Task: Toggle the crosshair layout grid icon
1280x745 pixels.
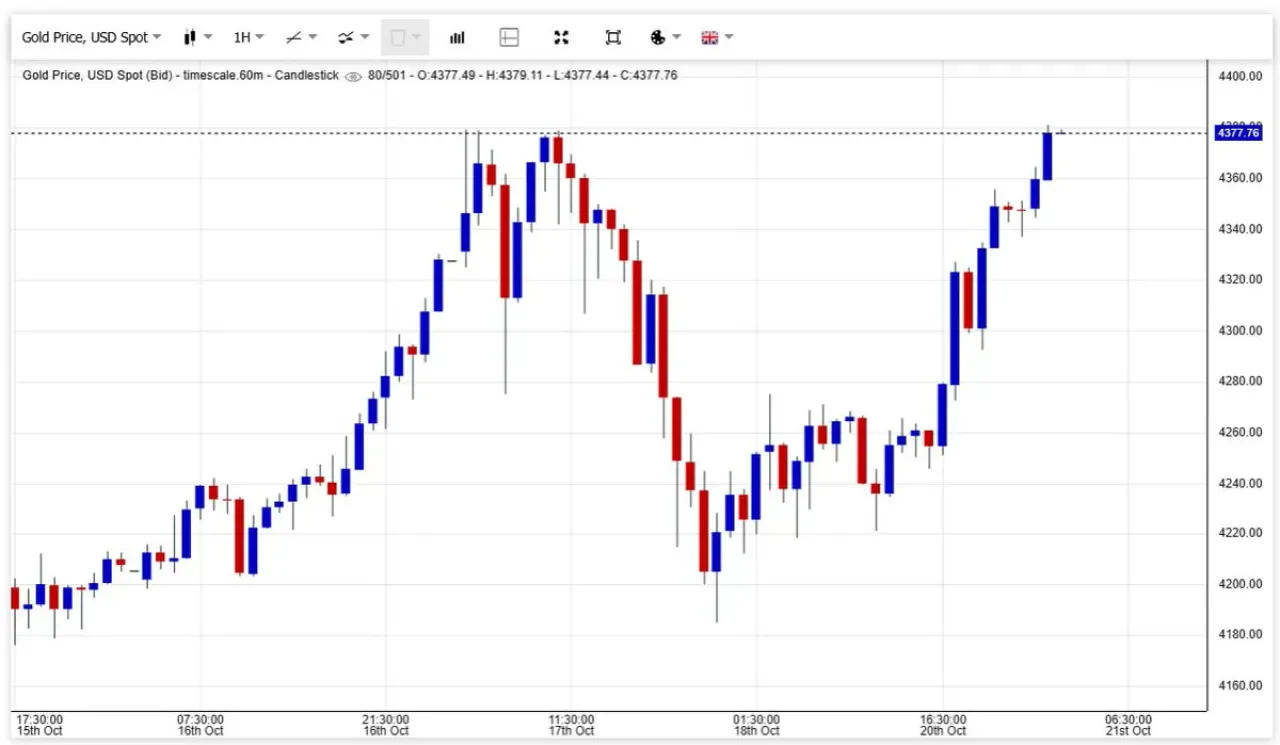Action: (x=509, y=38)
